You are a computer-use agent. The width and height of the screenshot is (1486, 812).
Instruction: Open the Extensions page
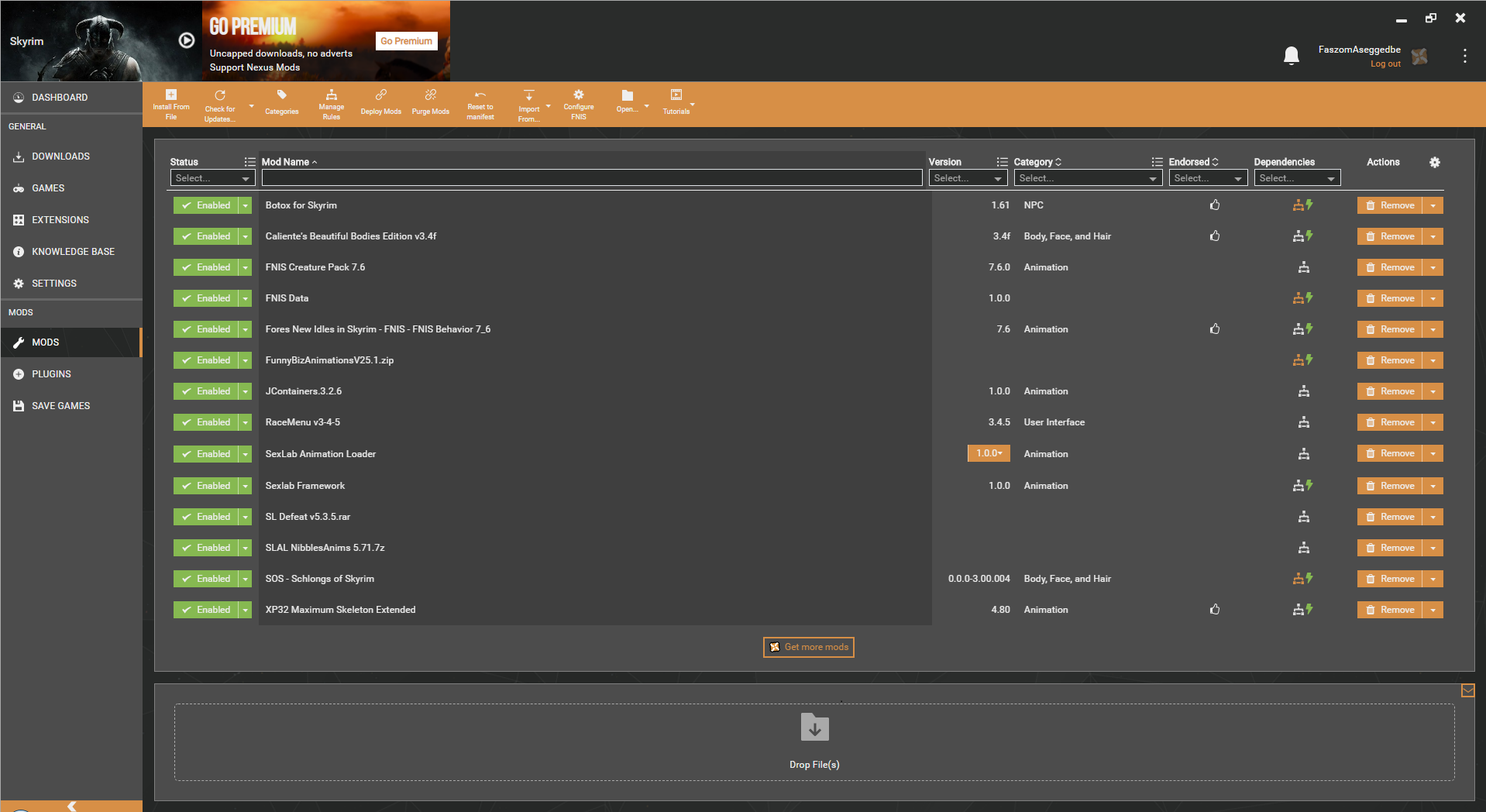tap(71, 220)
